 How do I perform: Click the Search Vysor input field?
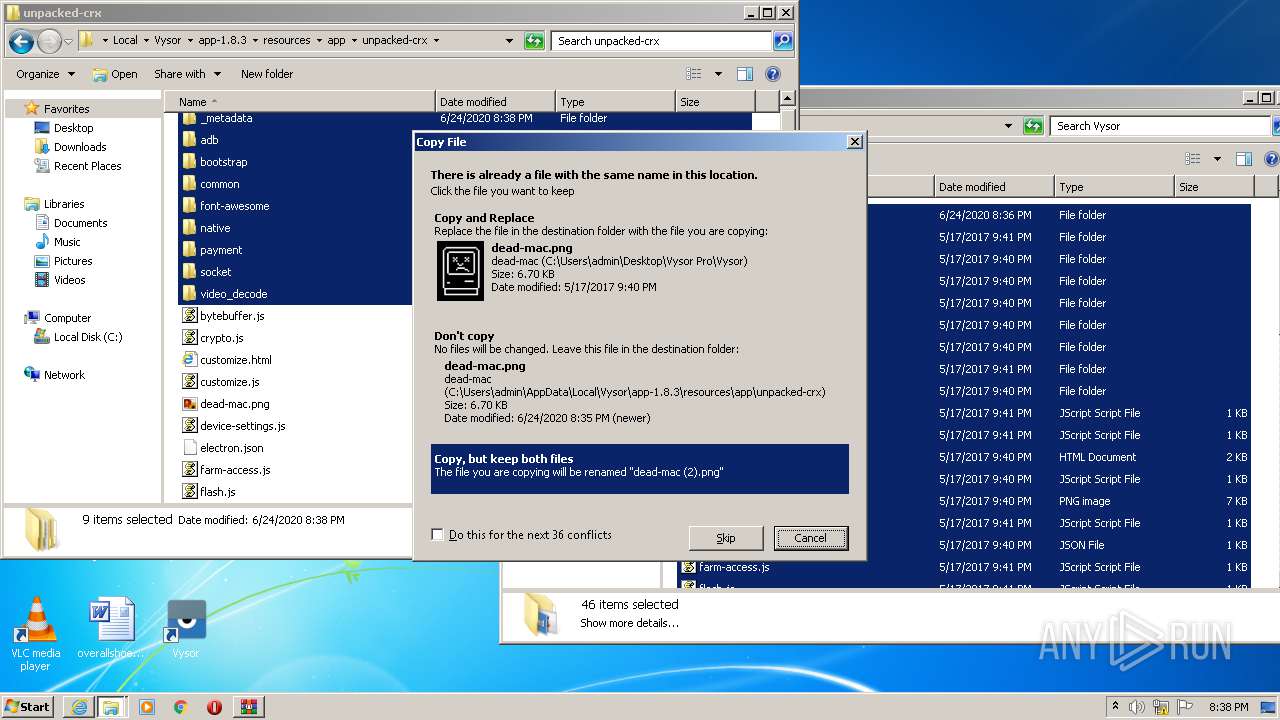(x=1160, y=126)
